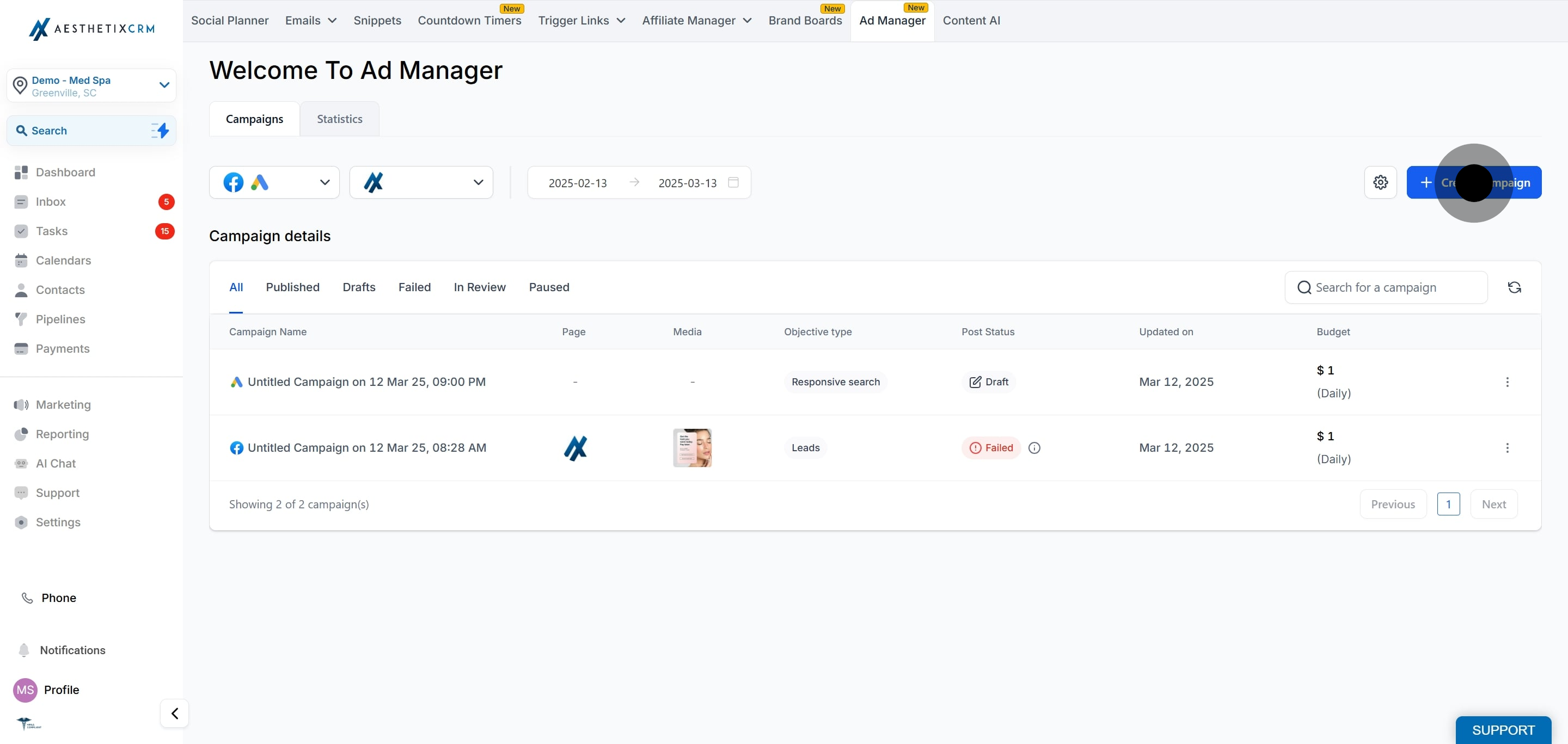1568x744 pixels.
Task: Open the Leads campaign media thumbnail
Action: [691, 448]
